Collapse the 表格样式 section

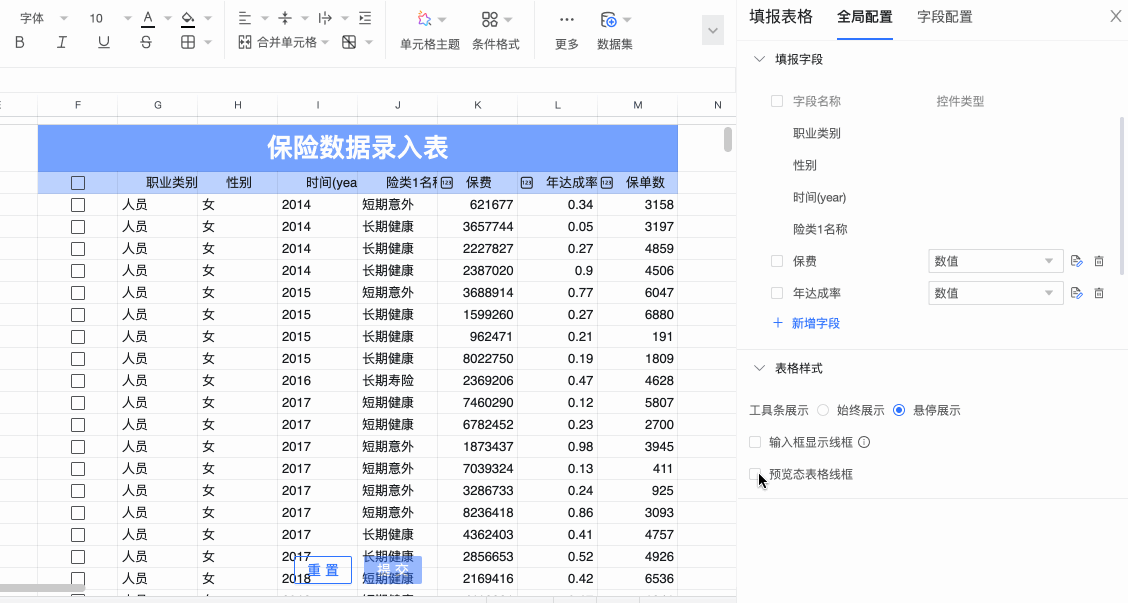click(759, 368)
